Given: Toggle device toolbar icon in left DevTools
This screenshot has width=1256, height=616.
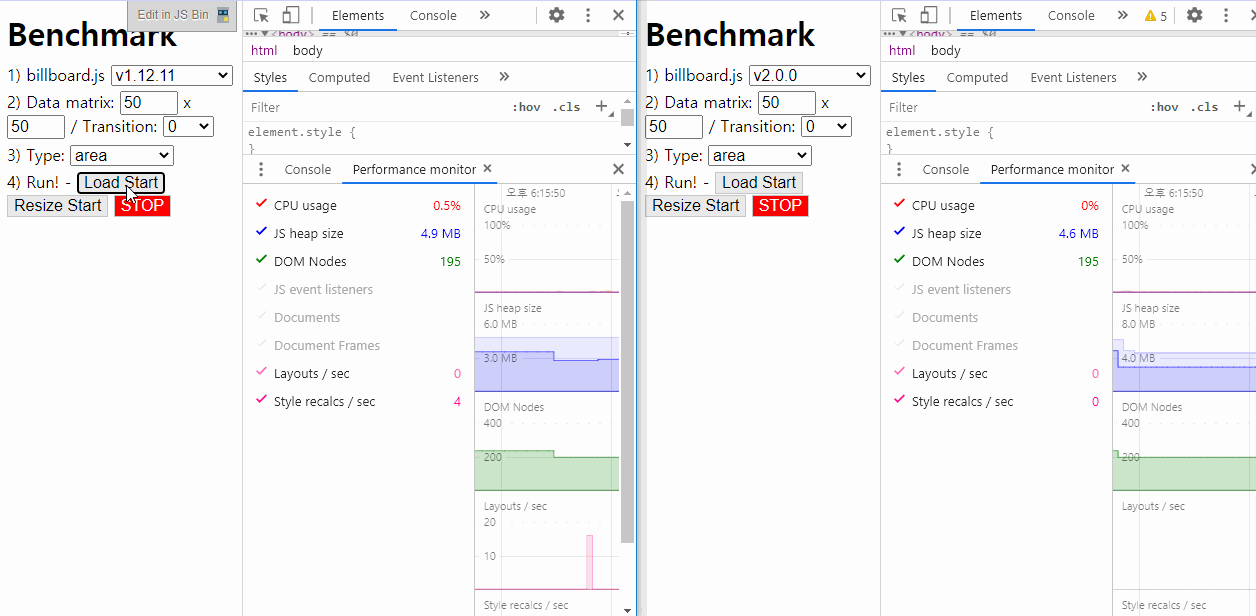Looking at the screenshot, I should point(291,15).
